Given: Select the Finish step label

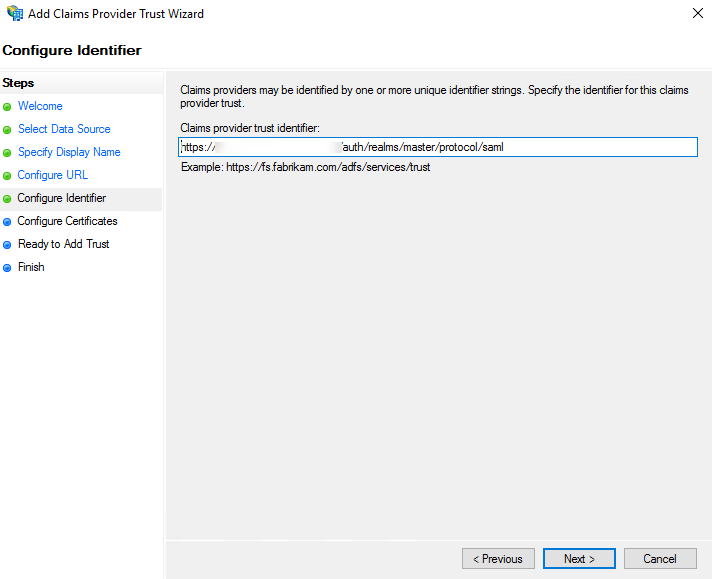Looking at the screenshot, I should 31,267.
